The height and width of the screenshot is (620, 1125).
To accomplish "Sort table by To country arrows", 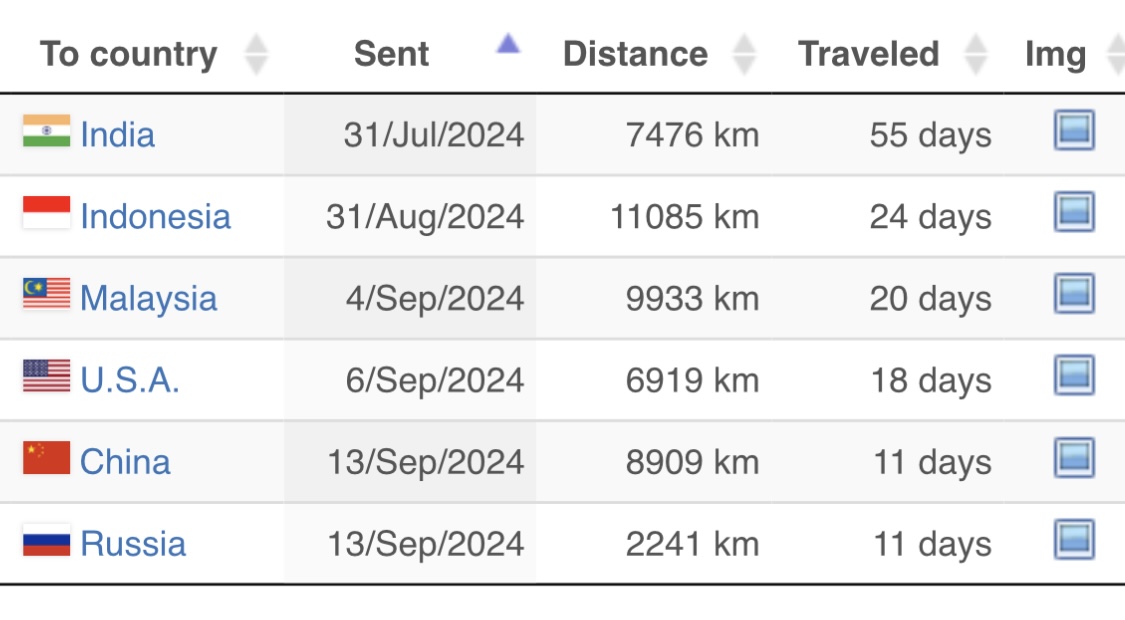I will [256, 54].
